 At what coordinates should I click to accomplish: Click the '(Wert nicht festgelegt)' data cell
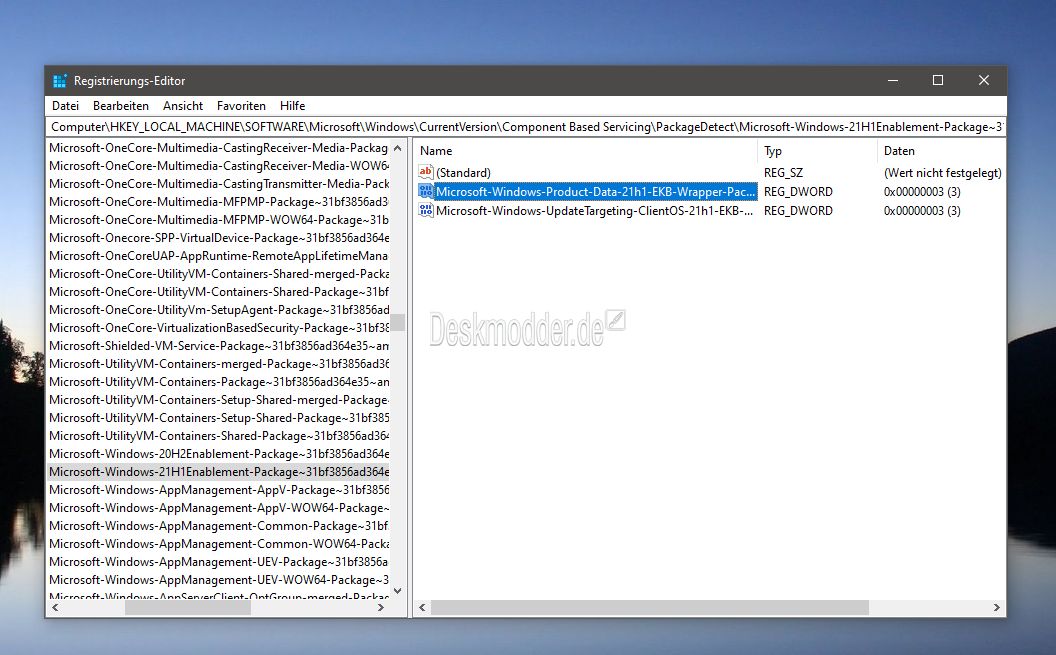click(x=942, y=173)
